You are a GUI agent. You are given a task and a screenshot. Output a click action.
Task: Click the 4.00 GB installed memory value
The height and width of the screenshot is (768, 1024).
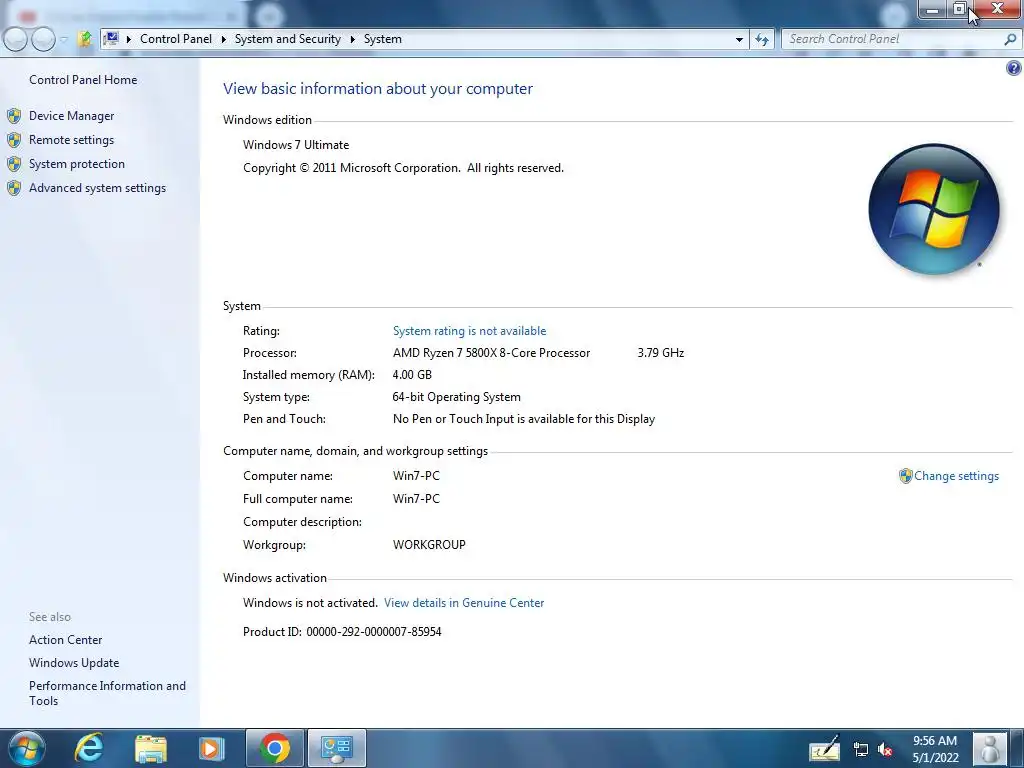click(412, 375)
